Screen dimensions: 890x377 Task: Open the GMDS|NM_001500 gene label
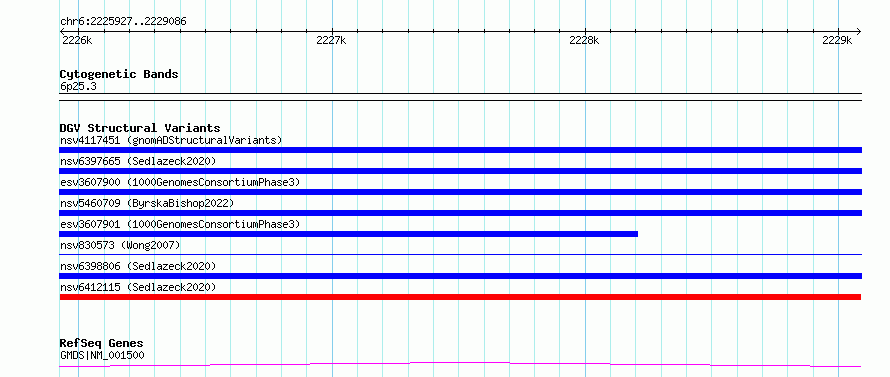(102, 355)
